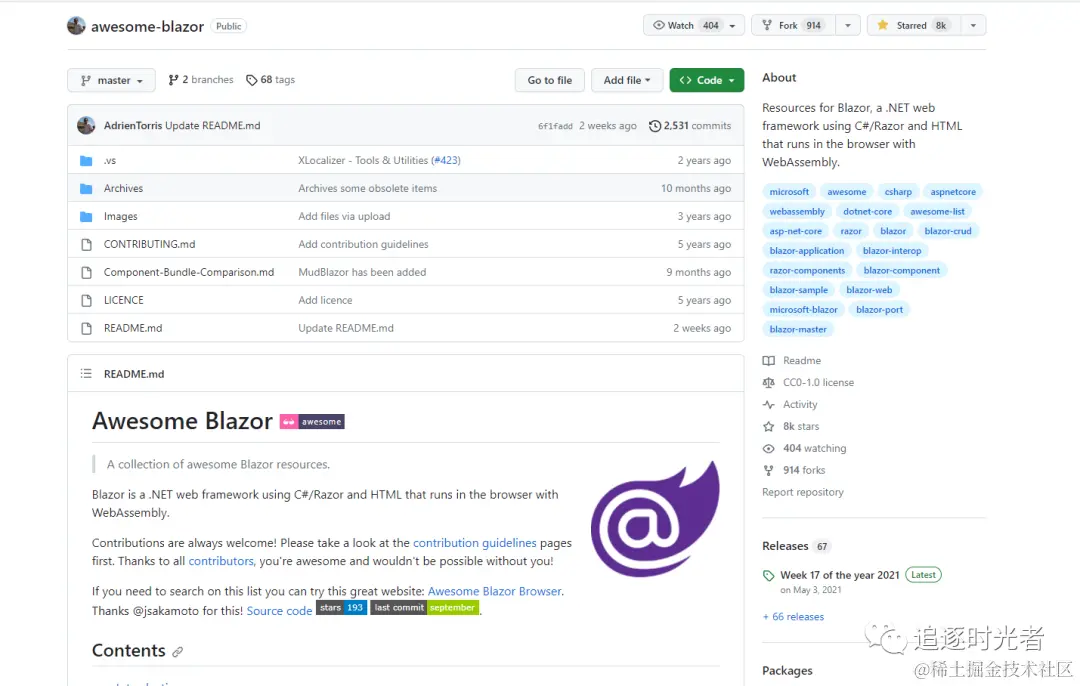Screen dimensions: 1080x686
Task: Open the AdrienTorris author name
Action: coord(133,126)
